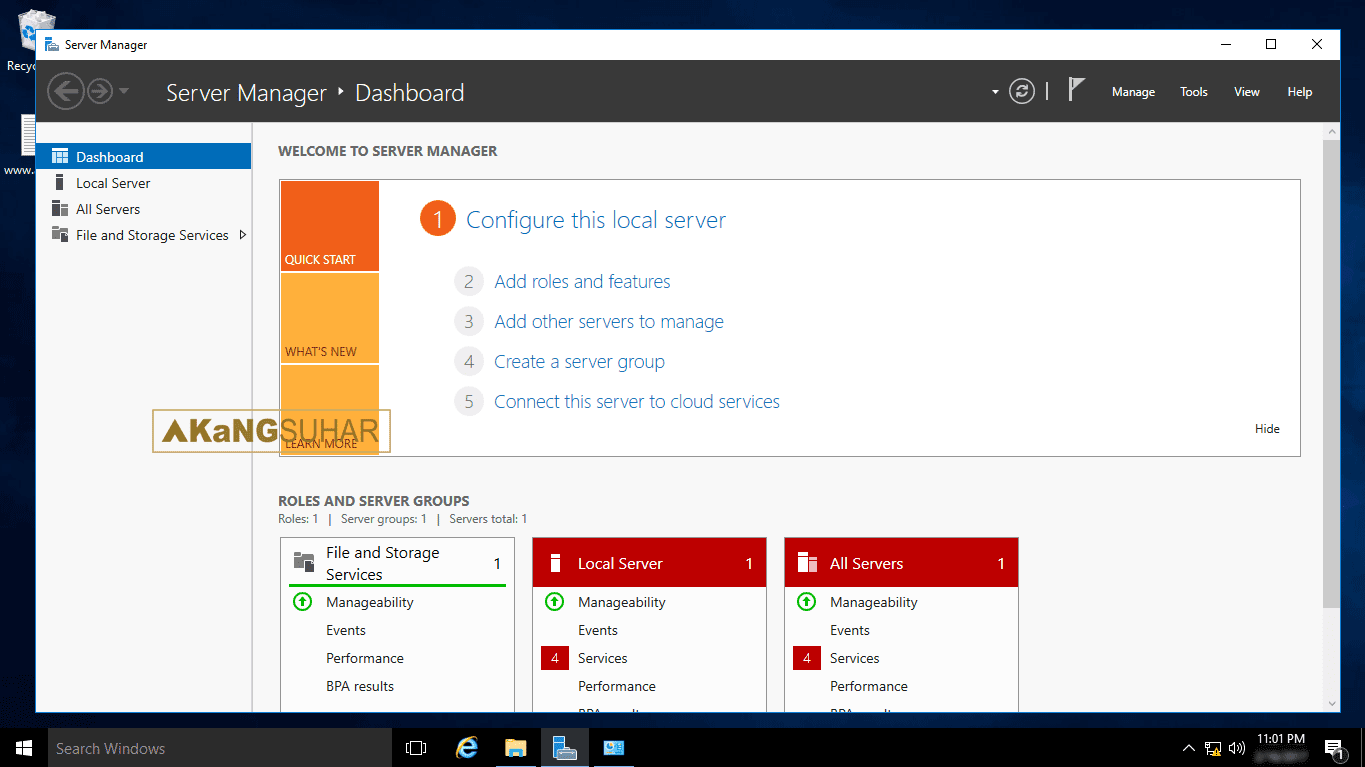Open the All Servers tile header

point(901,563)
